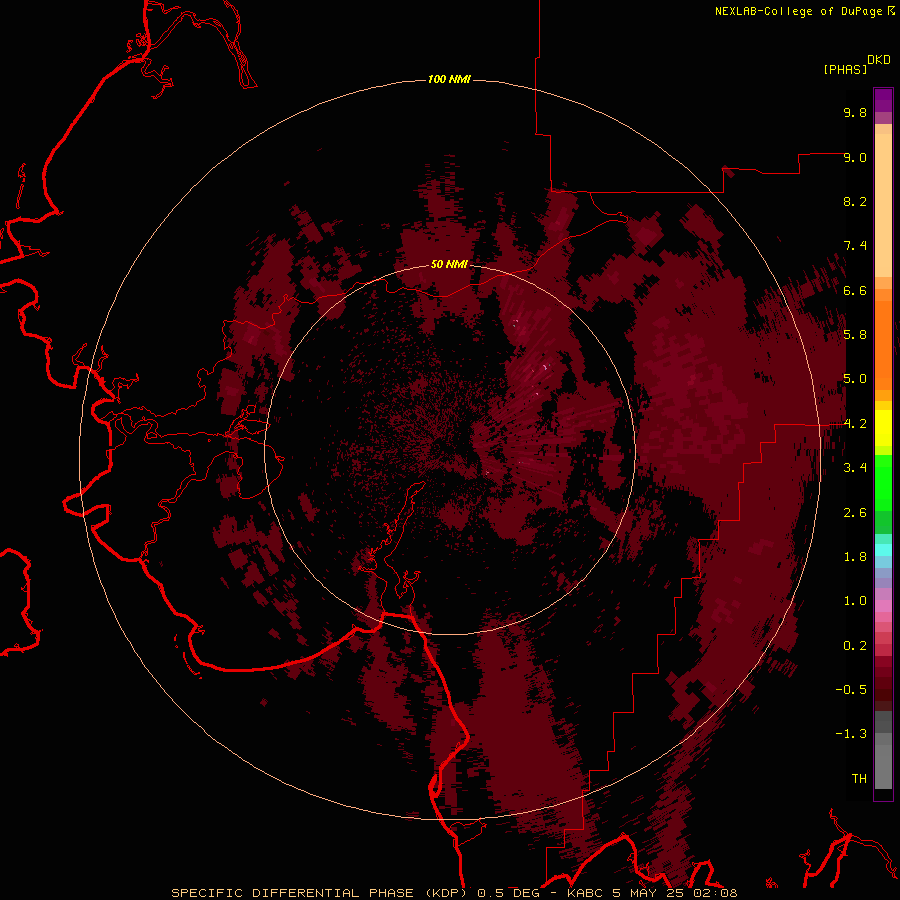Click the 9.8 scale value

(855, 112)
